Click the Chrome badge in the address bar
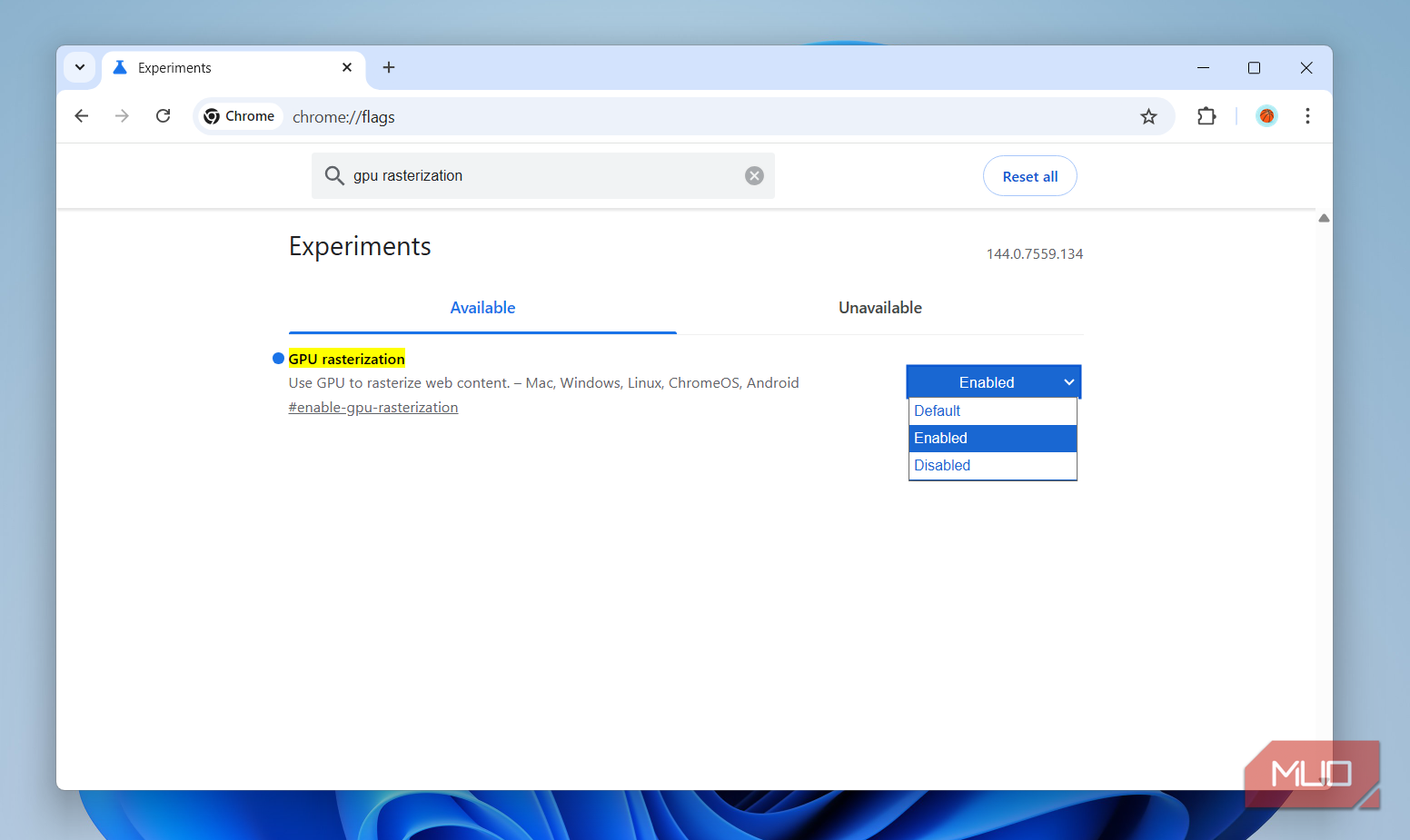1410x840 pixels. click(x=239, y=115)
